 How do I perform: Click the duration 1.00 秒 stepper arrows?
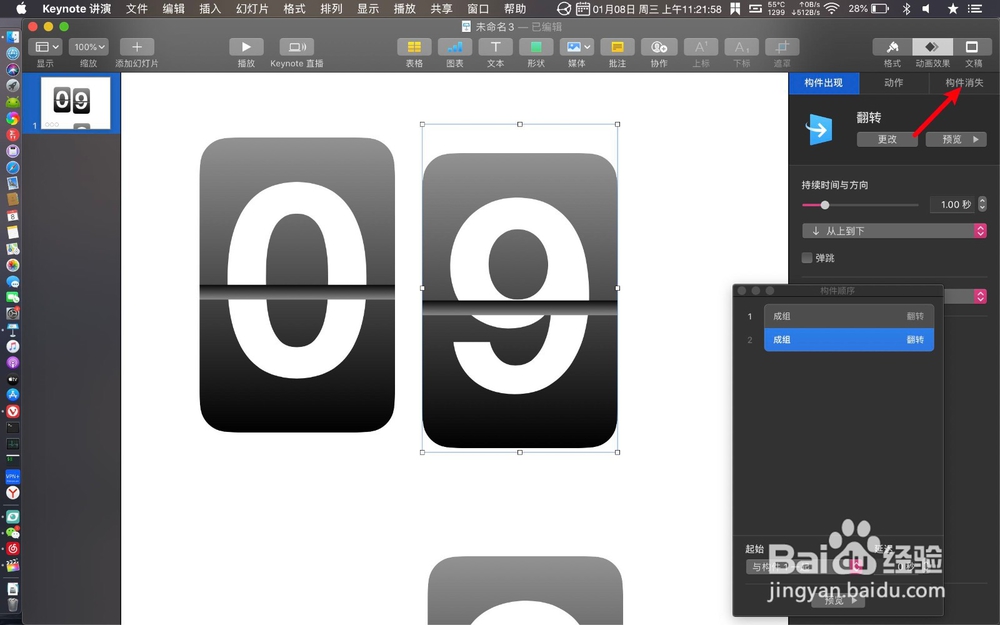tap(982, 204)
